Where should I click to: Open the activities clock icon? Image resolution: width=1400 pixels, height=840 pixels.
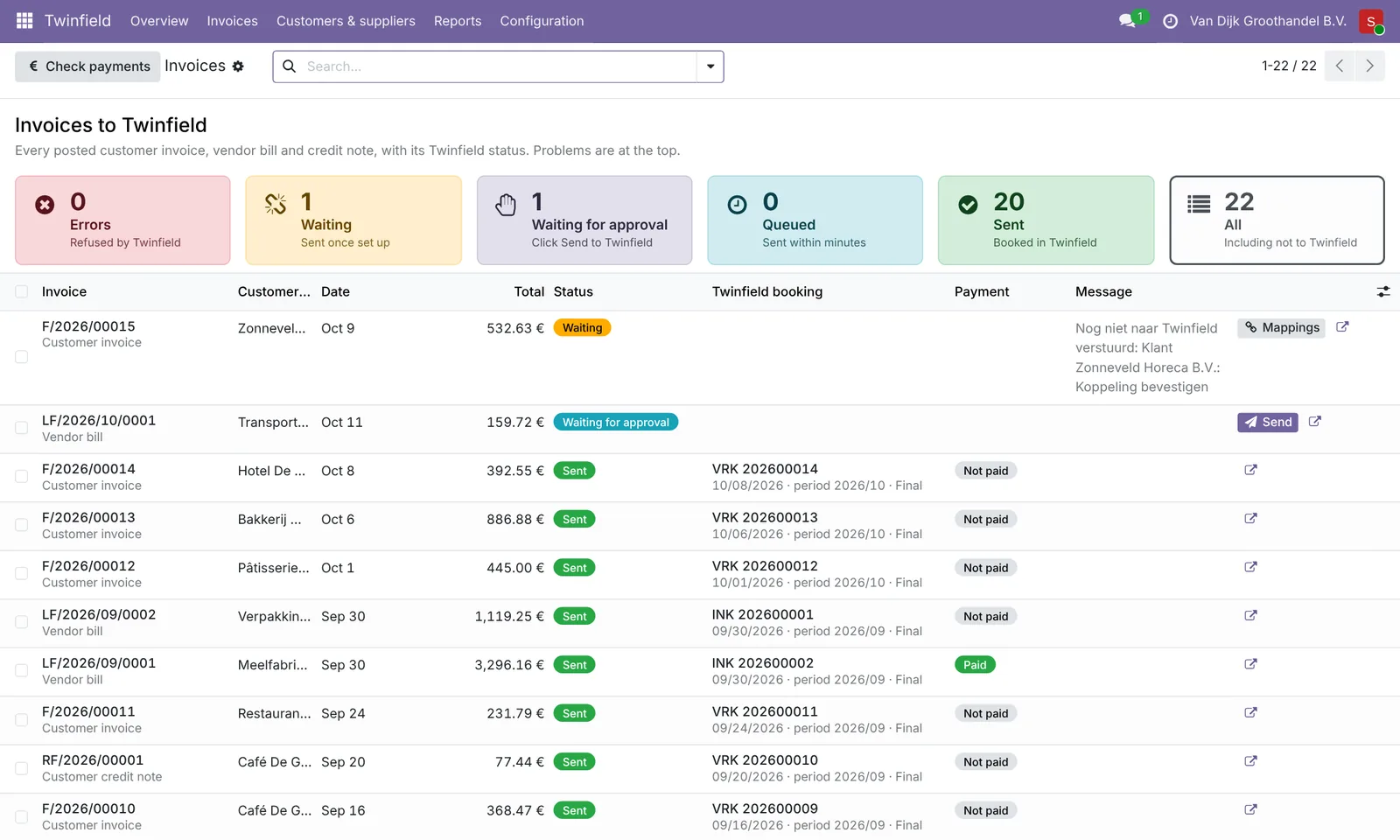1170,21
